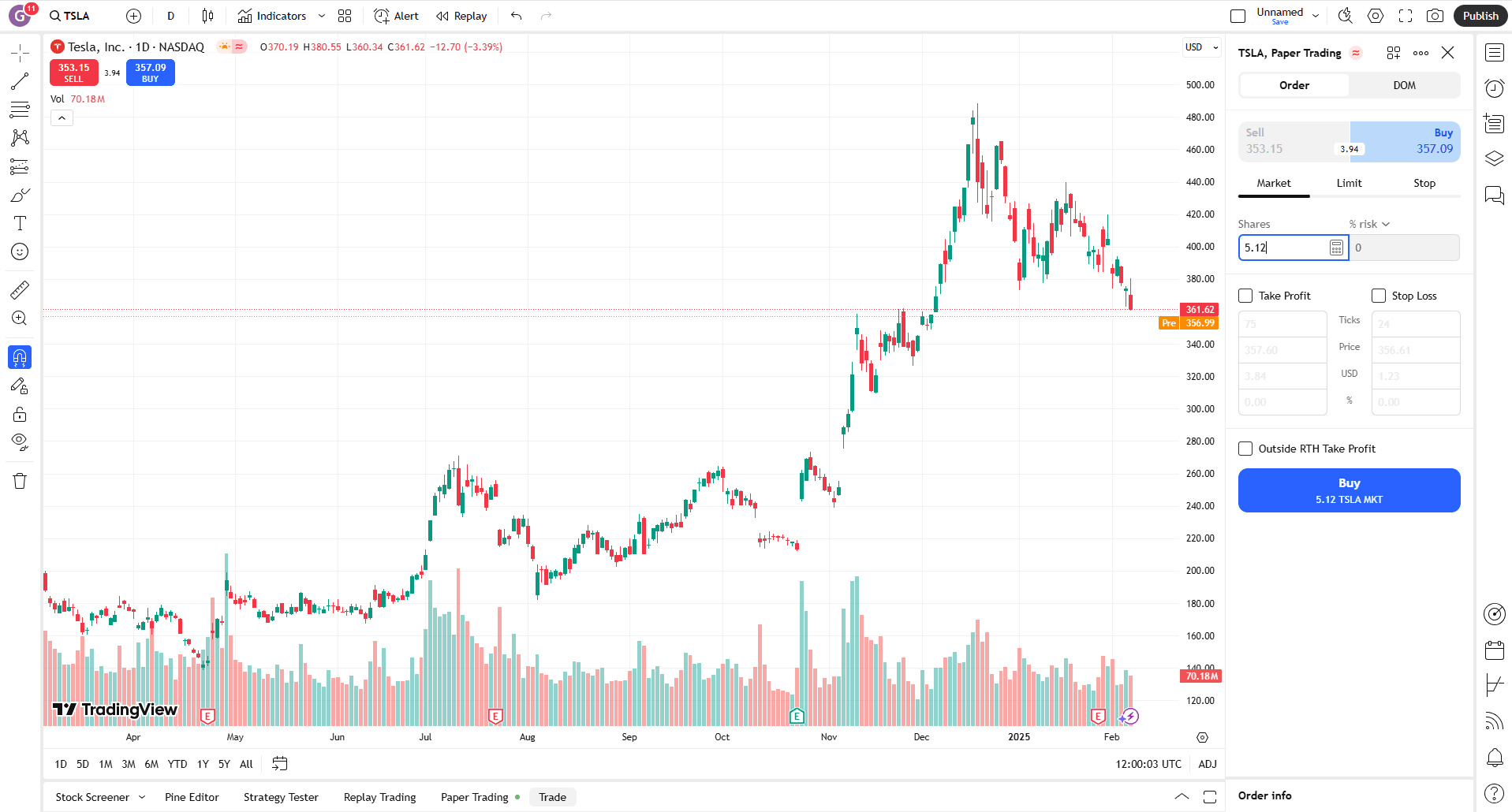This screenshot has height=812, width=1512.
Task: Click the trash icon to remove drawings
Action: click(x=20, y=480)
